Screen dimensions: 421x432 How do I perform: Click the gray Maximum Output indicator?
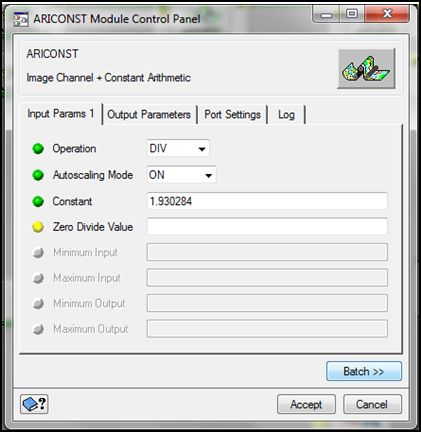click(38, 329)
